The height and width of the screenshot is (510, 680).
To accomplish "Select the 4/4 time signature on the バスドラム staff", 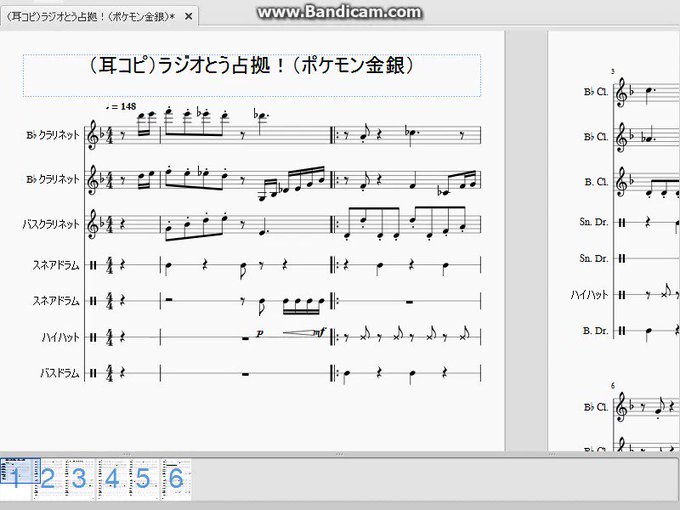I will click(109, 373).
